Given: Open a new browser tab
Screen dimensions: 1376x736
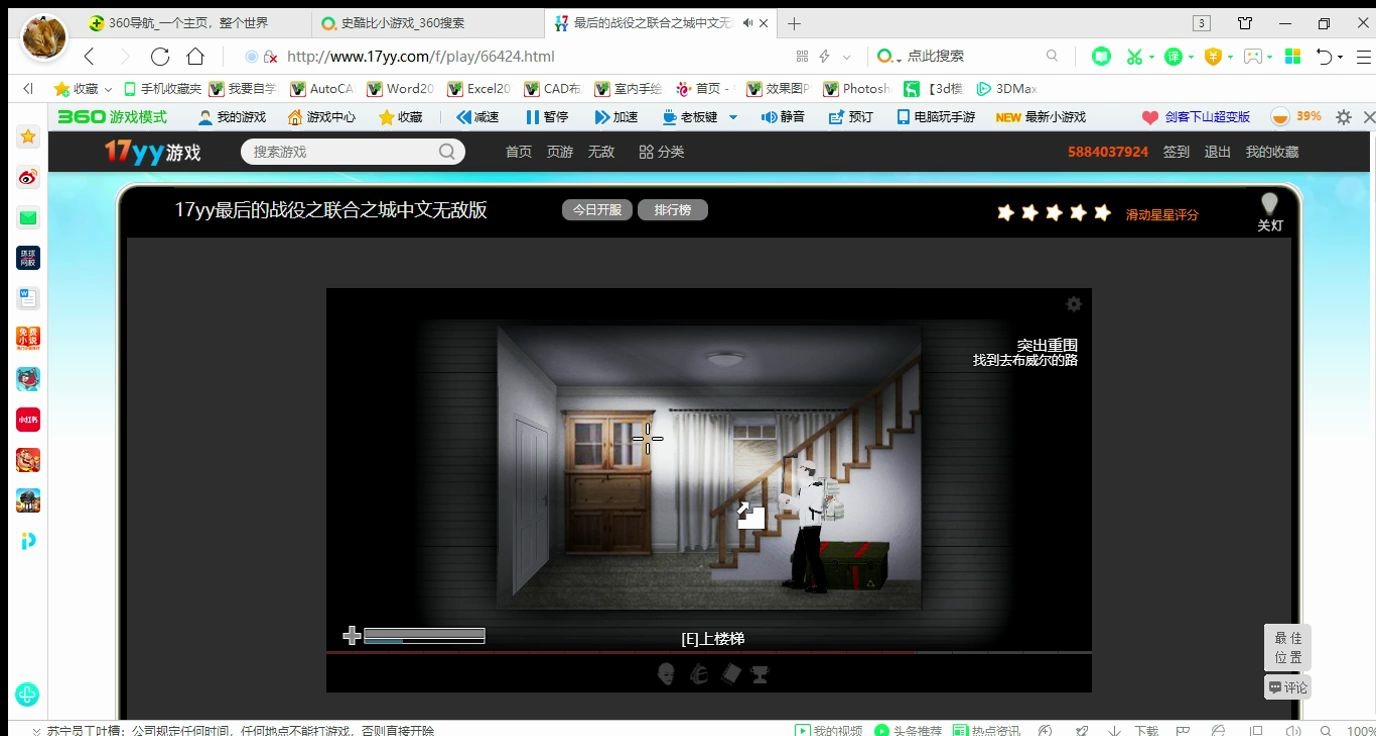Looking at the screenshot, I should pos(794,23).
